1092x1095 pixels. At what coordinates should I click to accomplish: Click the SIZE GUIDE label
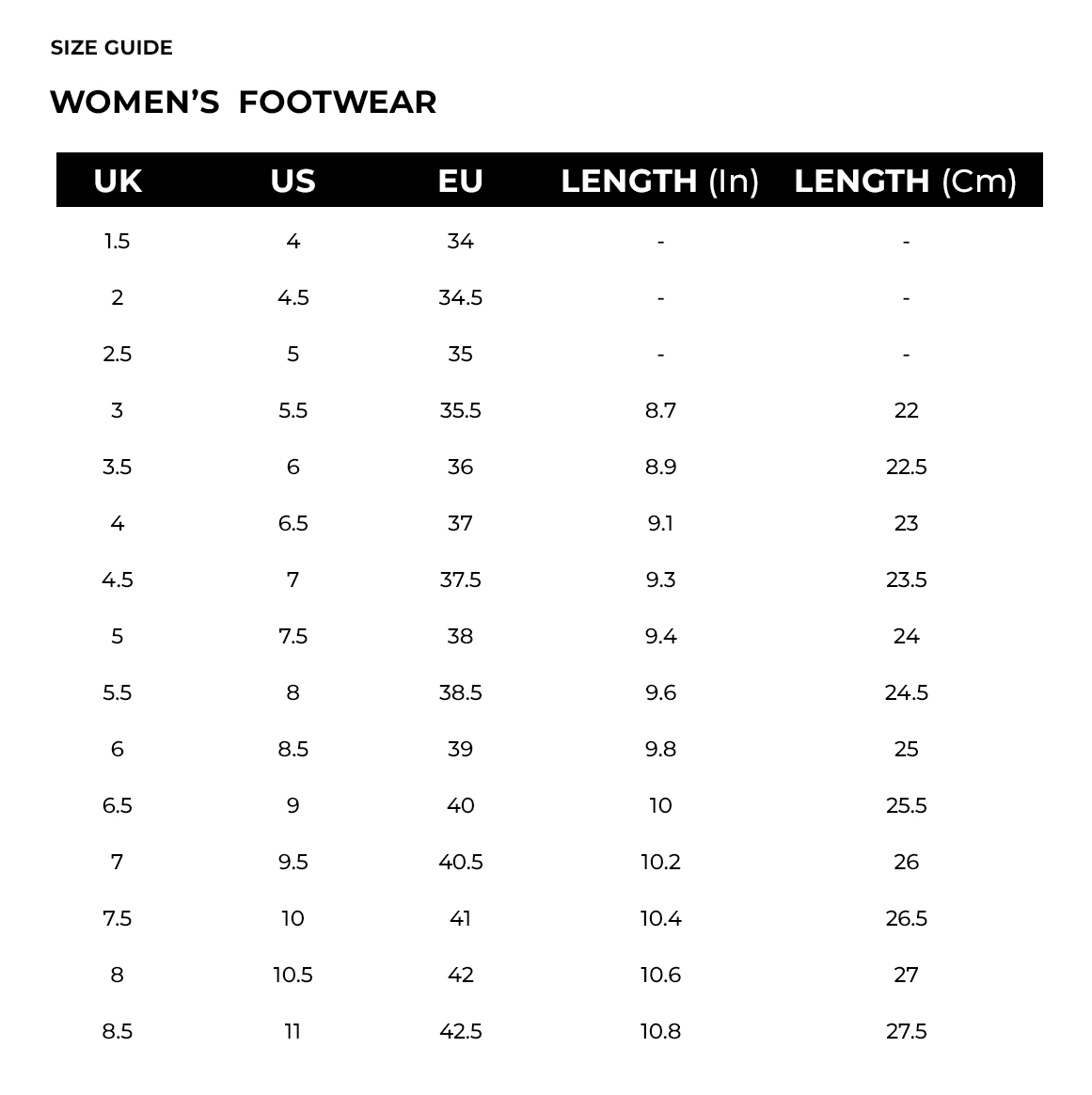(x=111, y=48)
